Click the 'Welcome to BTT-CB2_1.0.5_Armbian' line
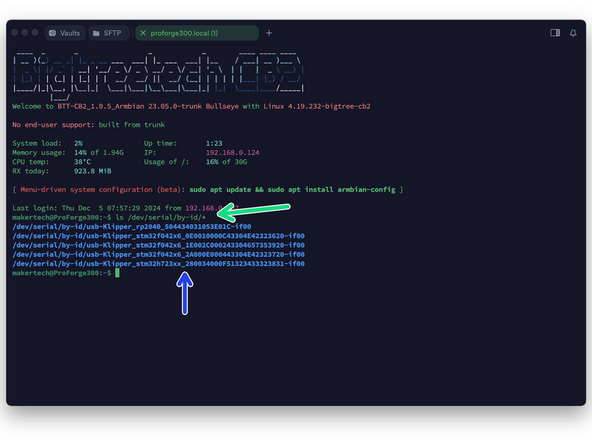Image resolution: width=592 pixels, height=444 pixels. coord(191,106)
